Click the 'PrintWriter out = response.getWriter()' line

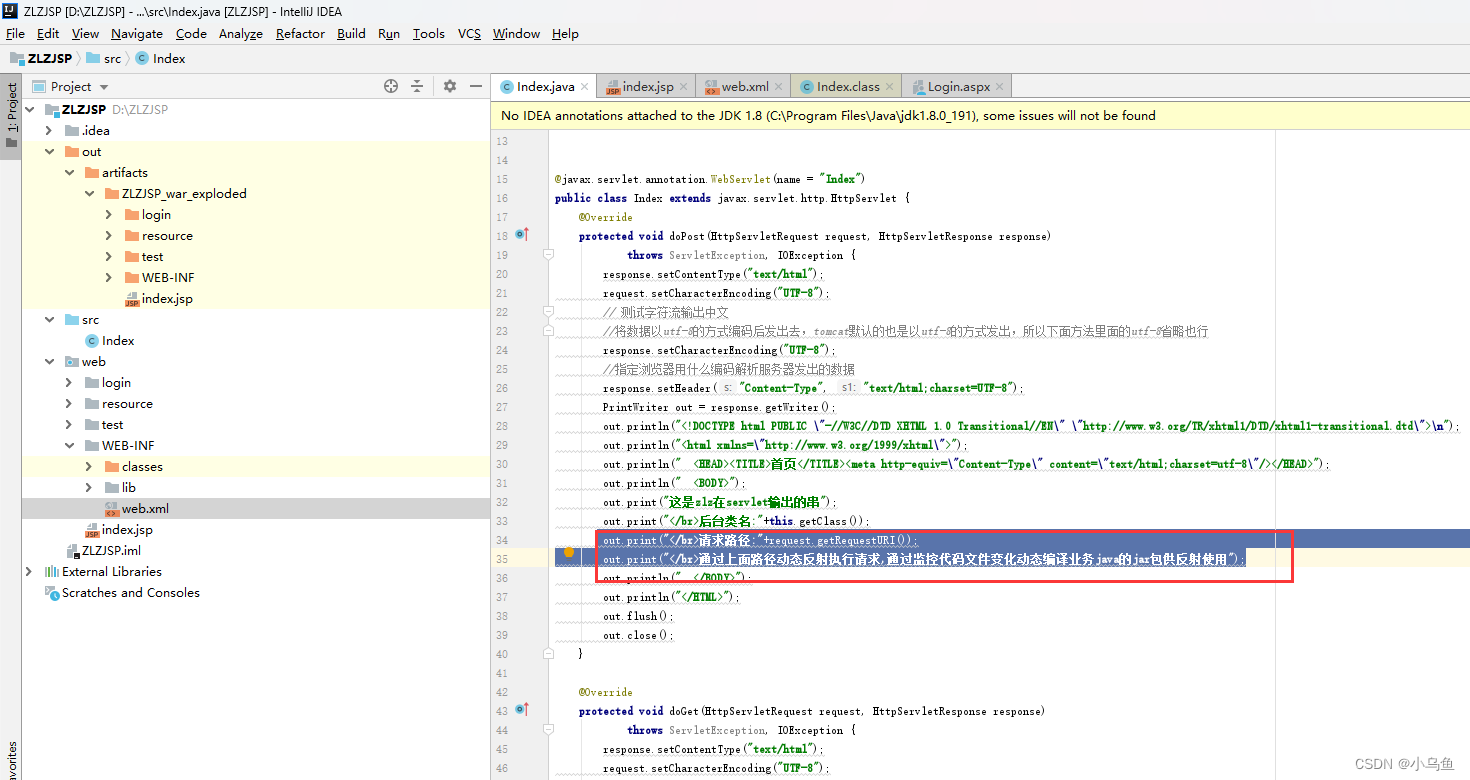(718, 407)
